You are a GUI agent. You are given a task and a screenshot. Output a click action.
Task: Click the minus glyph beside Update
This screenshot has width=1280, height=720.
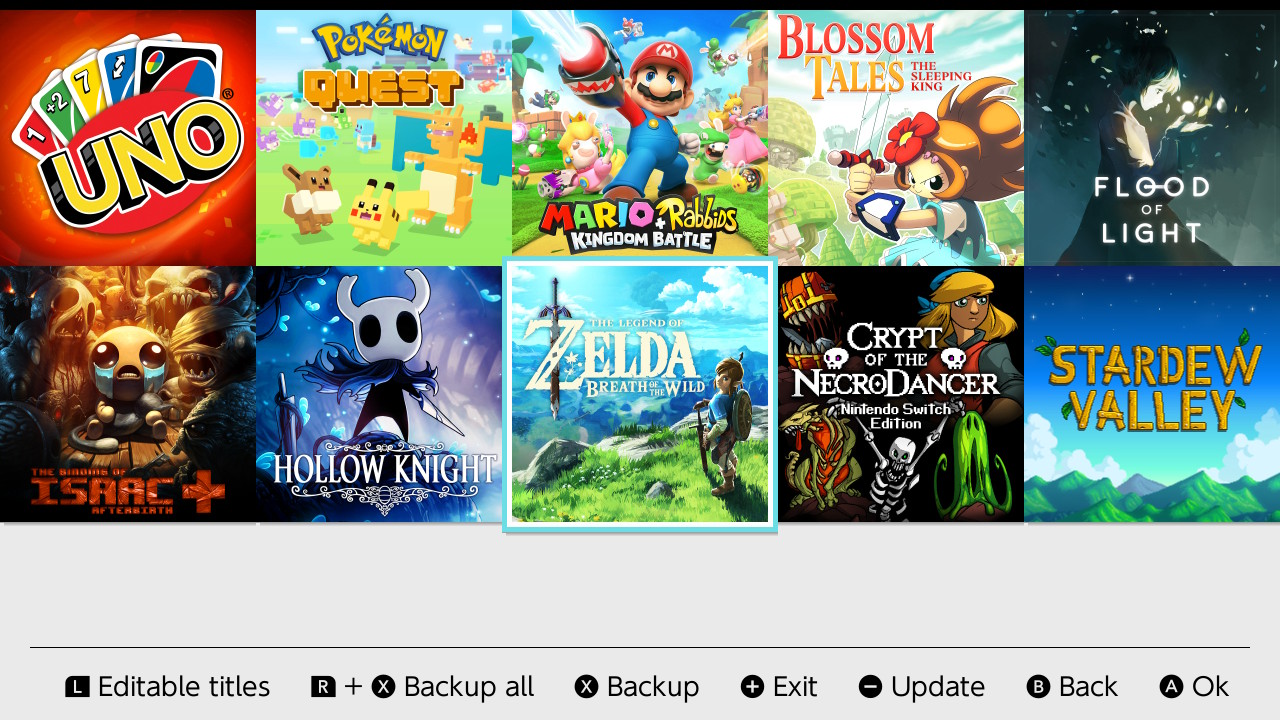pyautogui.click(x=870, y=687)
